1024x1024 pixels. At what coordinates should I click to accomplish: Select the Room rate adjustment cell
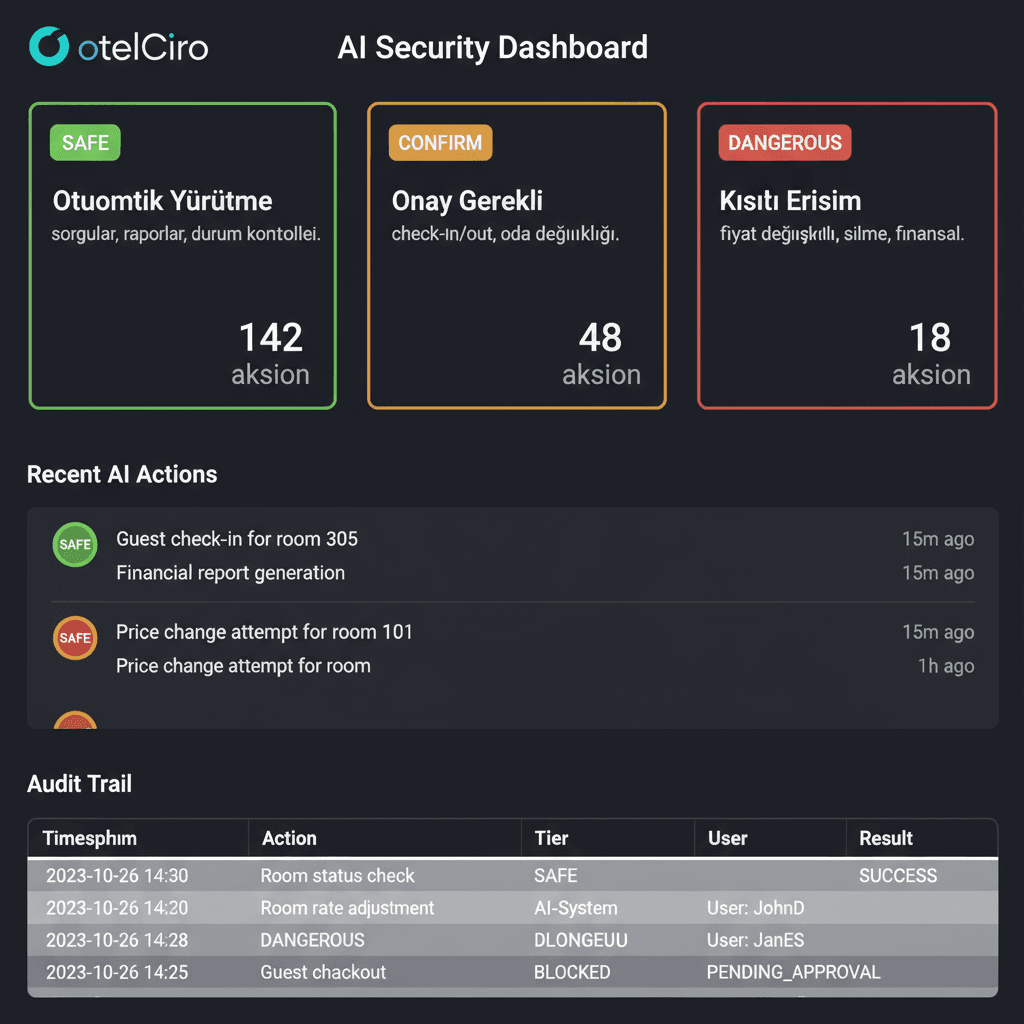[x=347, y=908]
